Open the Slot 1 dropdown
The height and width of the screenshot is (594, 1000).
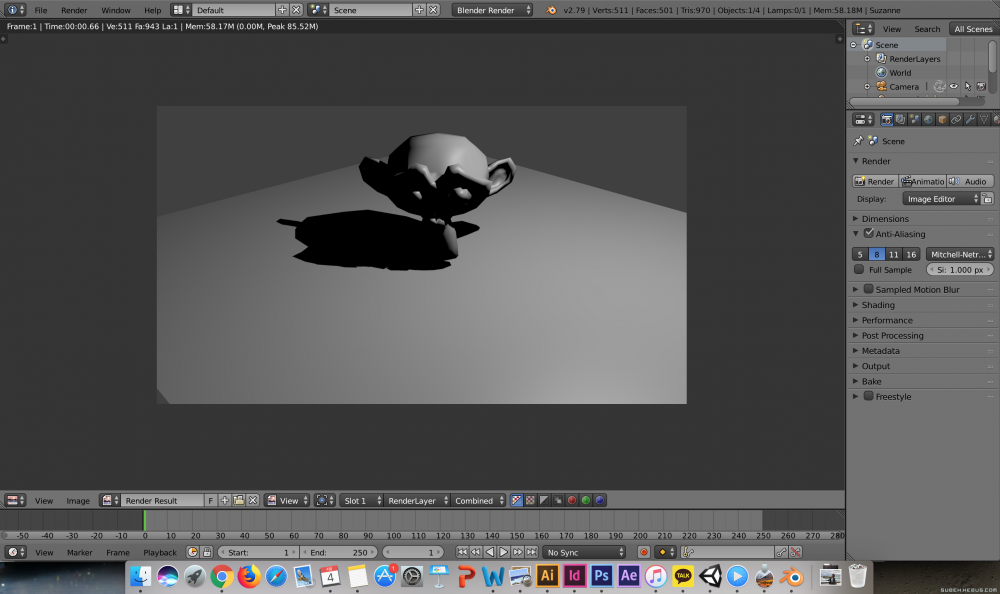pyautogui.click(x=361, y=500)
